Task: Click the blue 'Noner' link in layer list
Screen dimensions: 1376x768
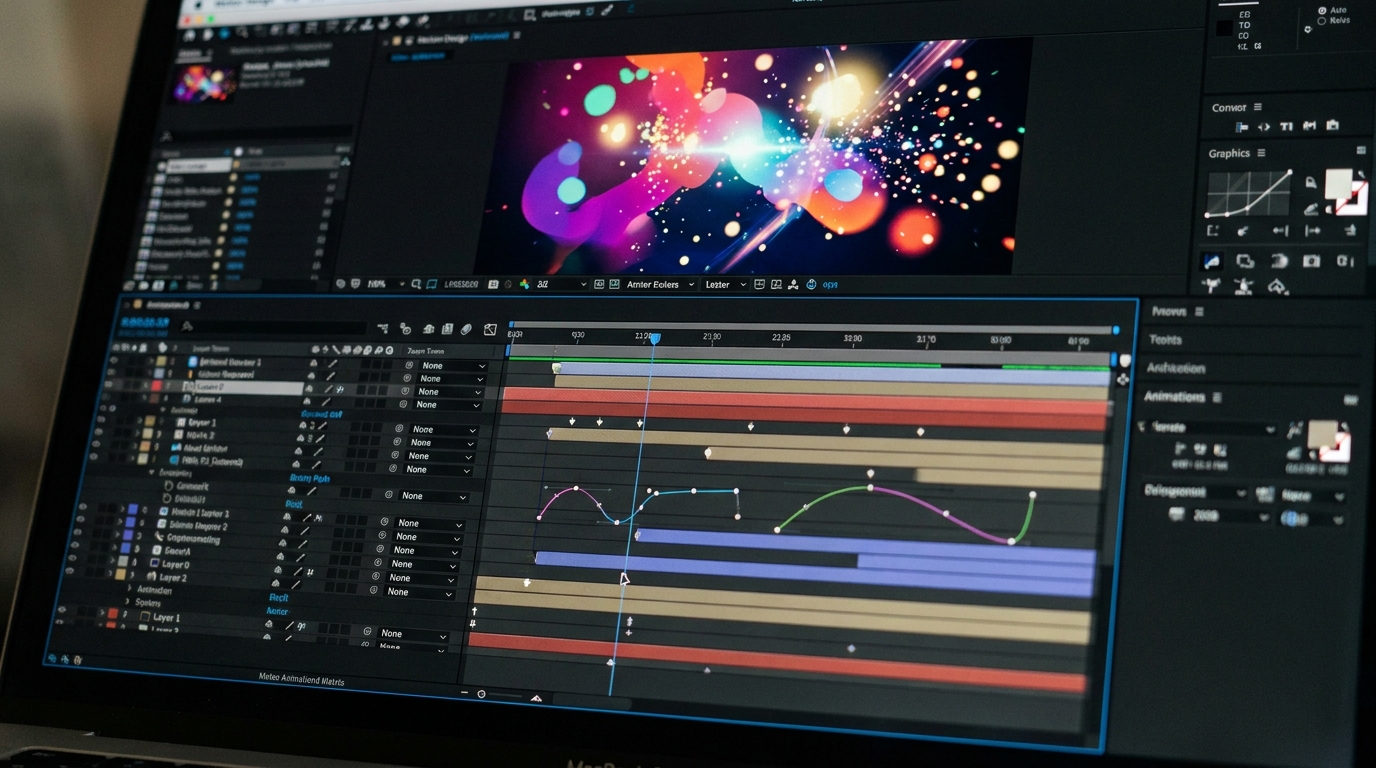Action: (277, 611)
